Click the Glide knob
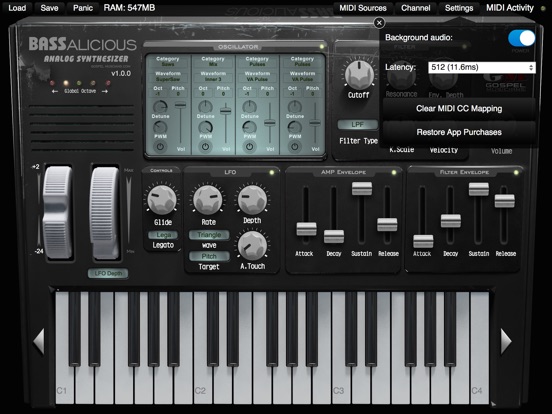Viewport: 552px width, 414px height. 162,200
